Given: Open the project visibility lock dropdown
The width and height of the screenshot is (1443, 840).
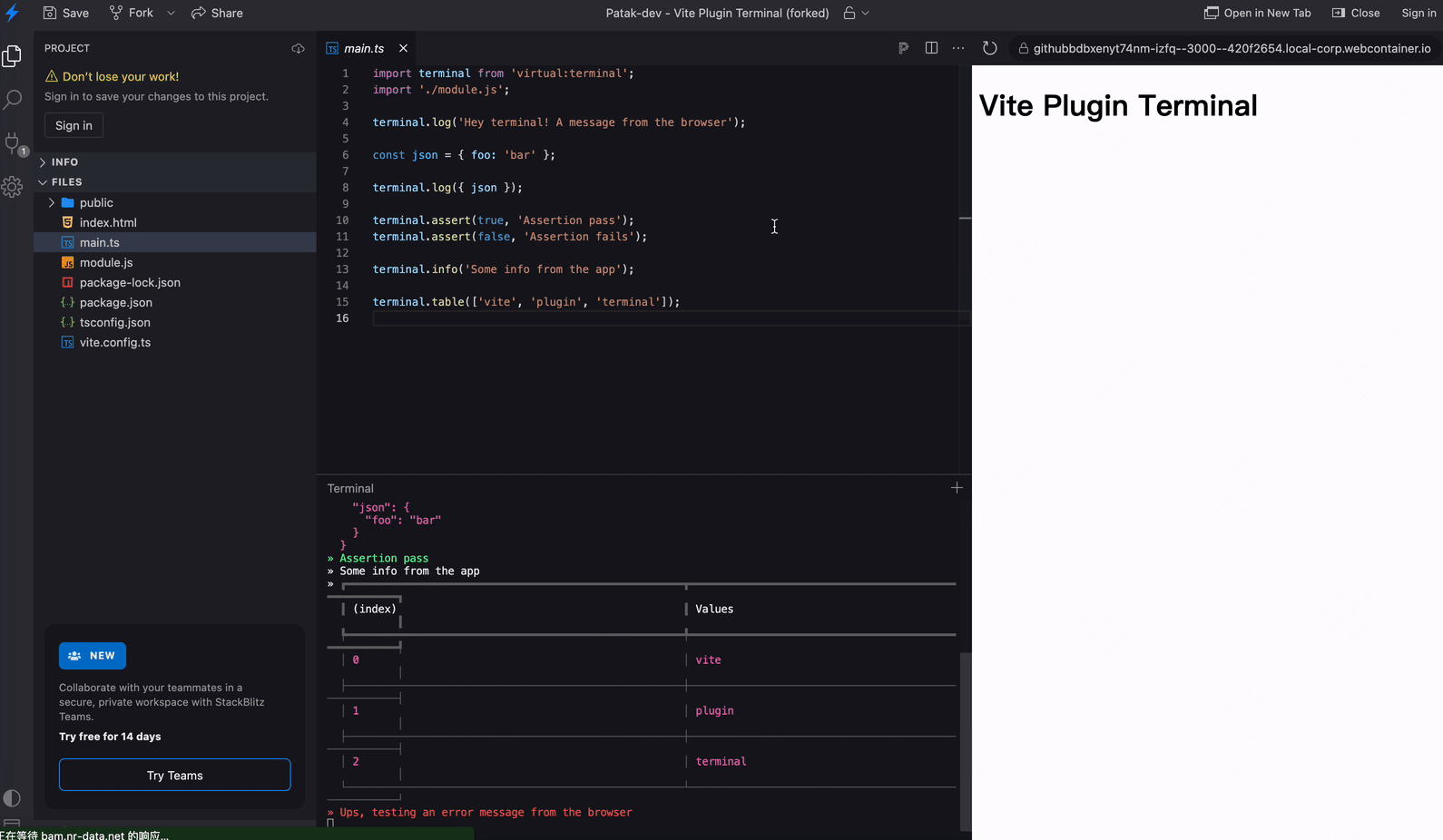Looking at the screenshot, I should point(856,14).
